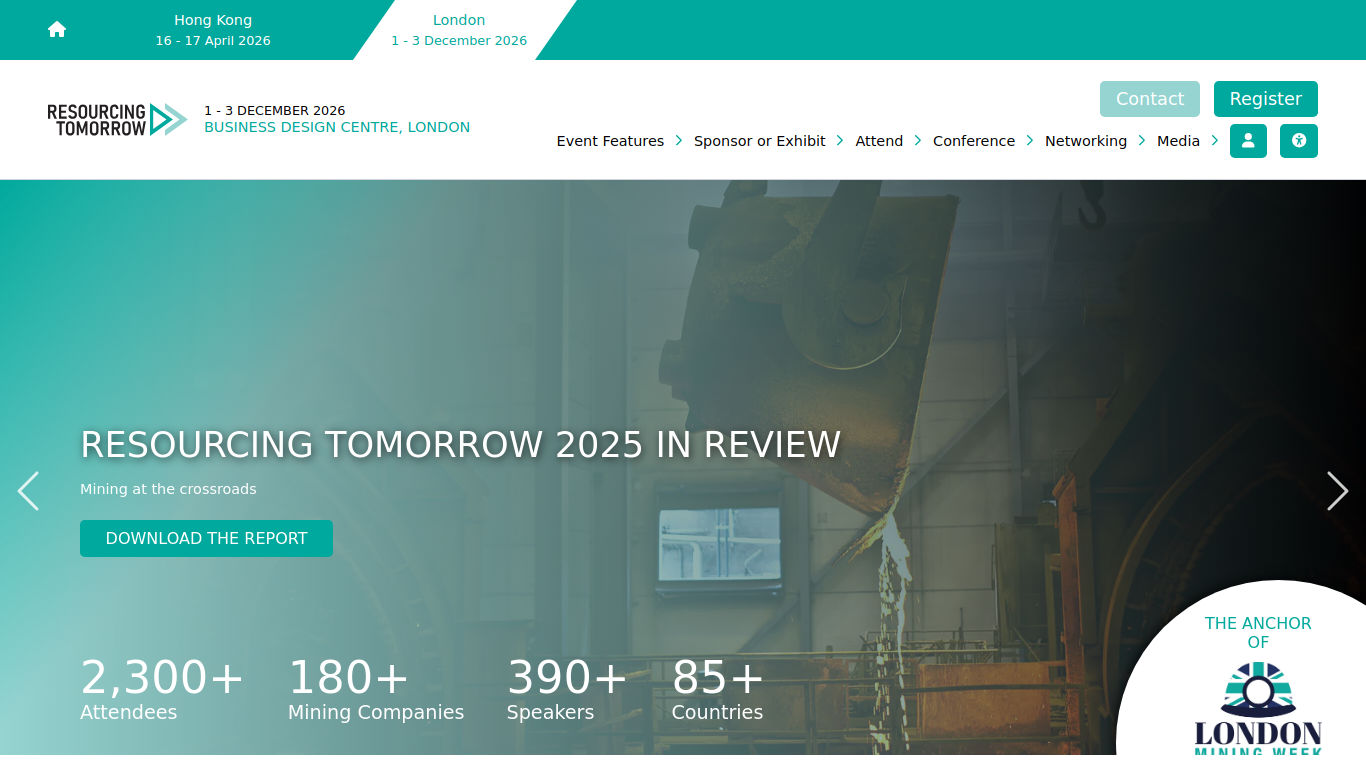
Task: Click the Register button
Action: tap(1266, 99)
